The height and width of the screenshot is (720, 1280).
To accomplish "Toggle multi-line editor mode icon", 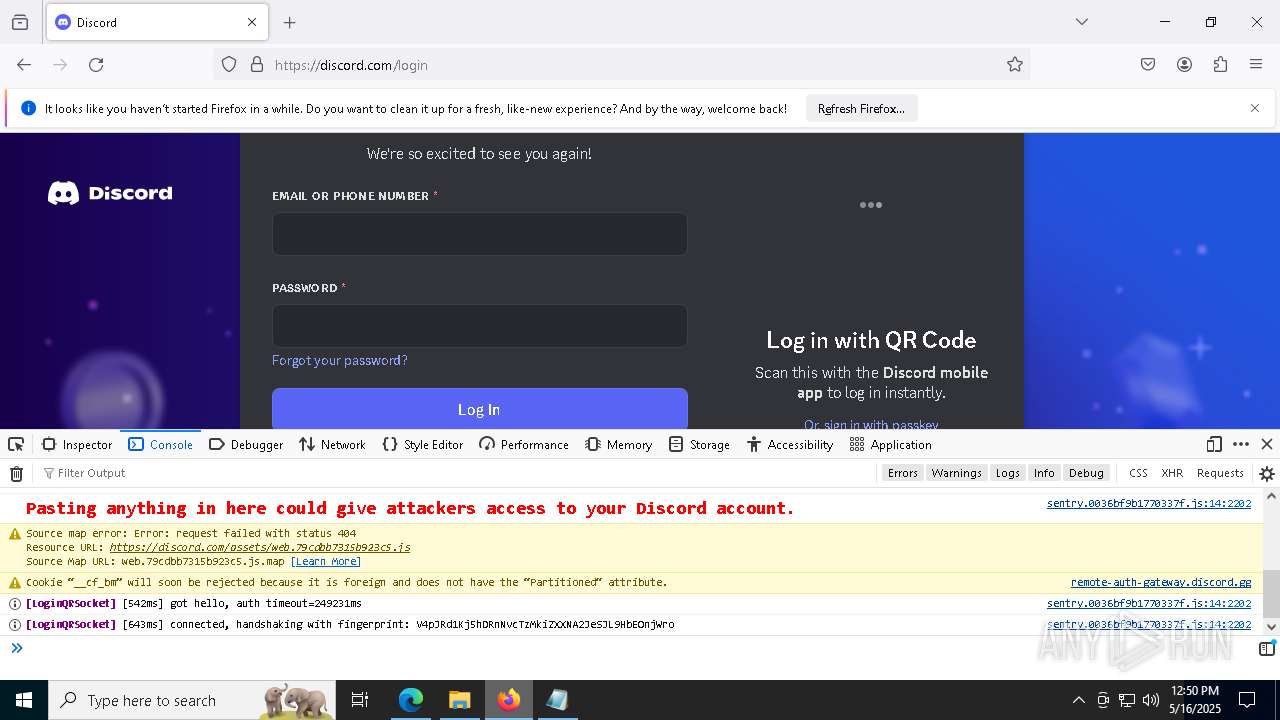I will [1267, 648].
